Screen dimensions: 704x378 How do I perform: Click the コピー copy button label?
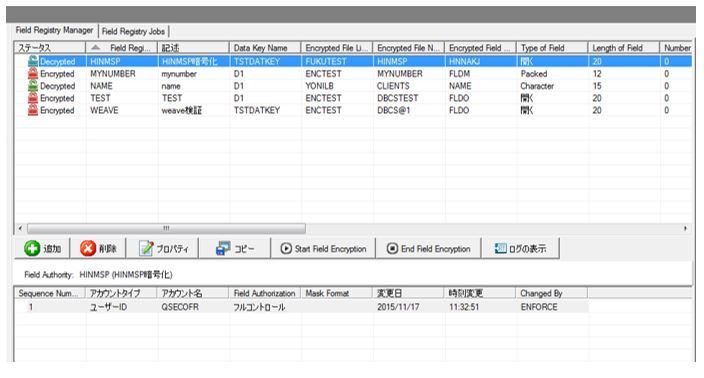pos(244,249)
